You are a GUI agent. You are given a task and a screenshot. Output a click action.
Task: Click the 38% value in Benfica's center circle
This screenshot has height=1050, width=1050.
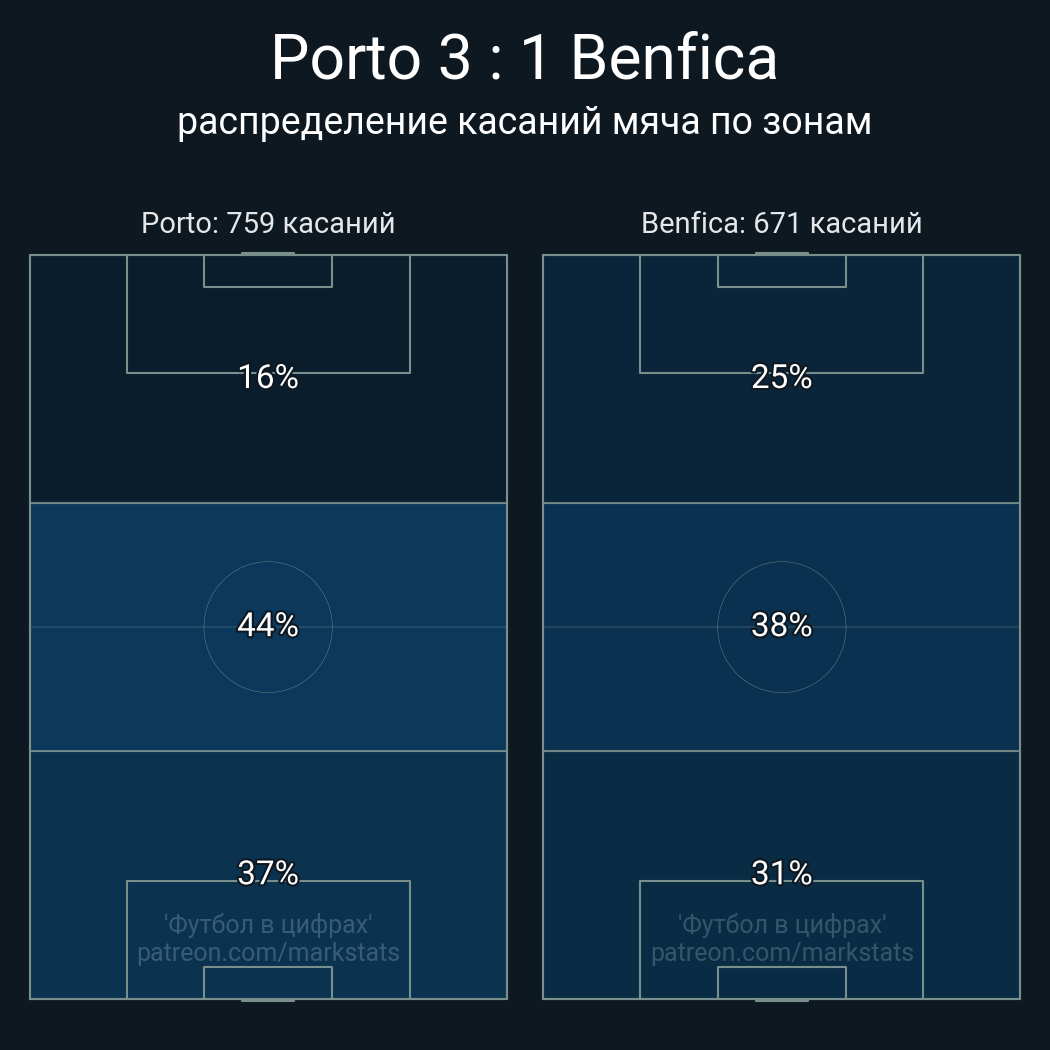click(781, 625)
